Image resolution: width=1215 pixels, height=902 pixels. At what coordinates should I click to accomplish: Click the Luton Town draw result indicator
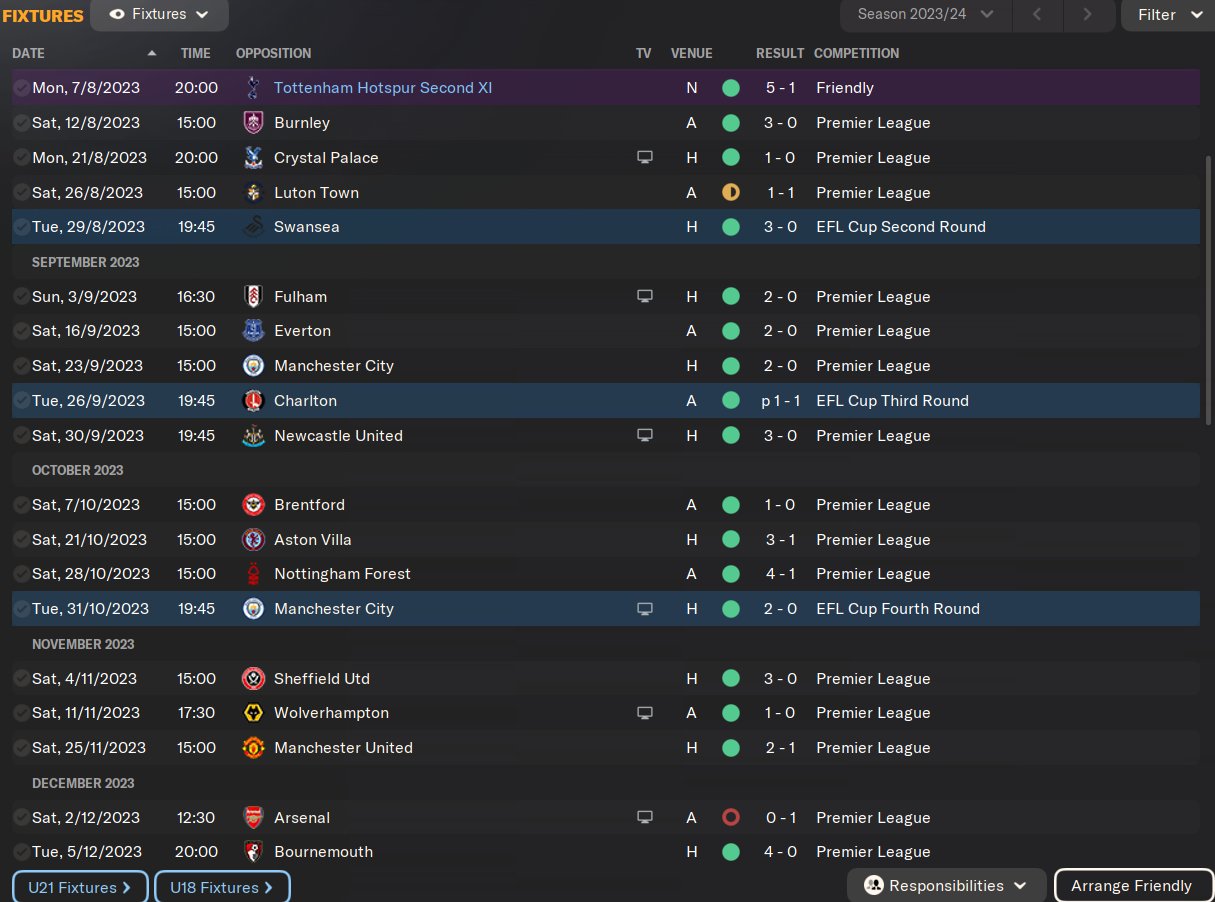[731, 192]
